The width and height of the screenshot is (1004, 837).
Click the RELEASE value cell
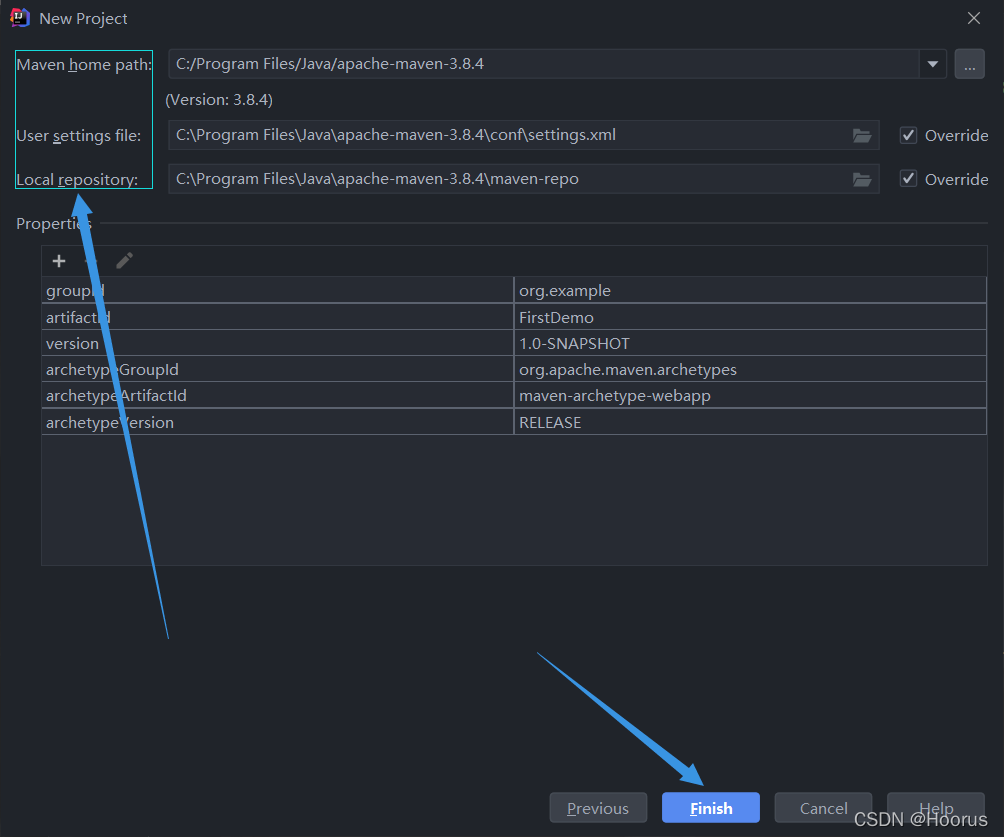(750, 422)
